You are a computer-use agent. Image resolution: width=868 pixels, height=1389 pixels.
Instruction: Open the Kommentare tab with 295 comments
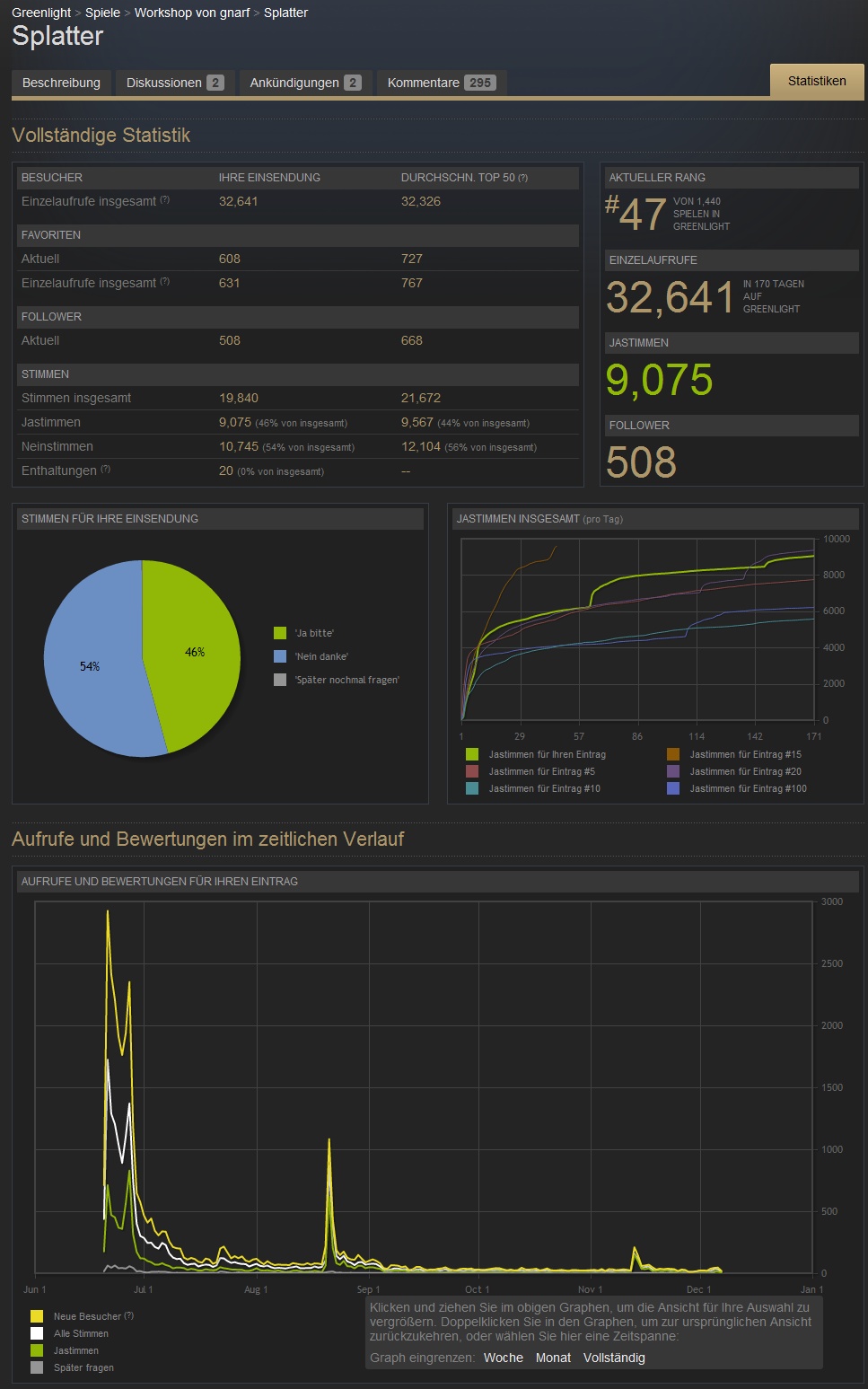tap(440, 83)
